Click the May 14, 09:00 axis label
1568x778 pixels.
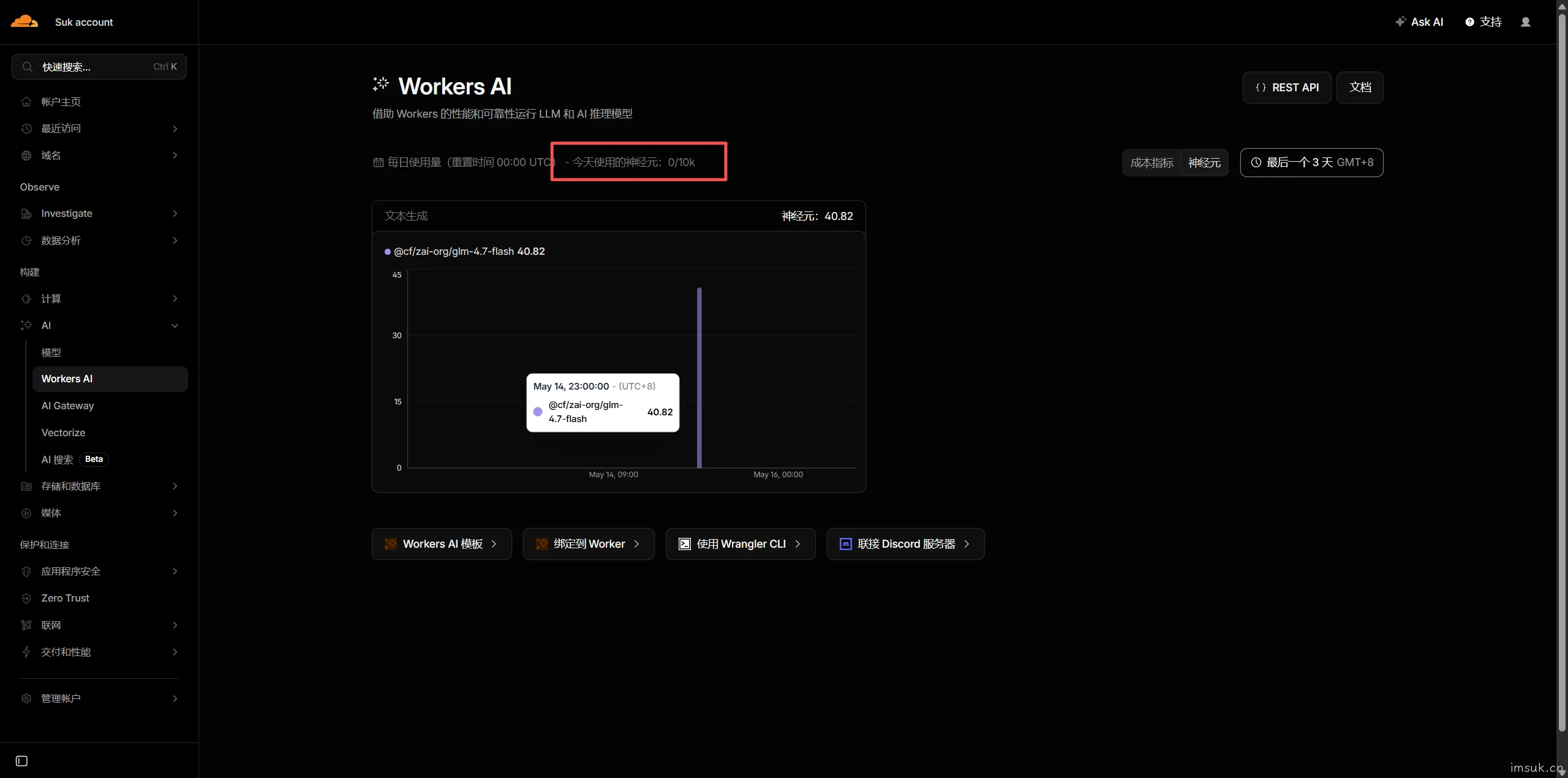613,475
